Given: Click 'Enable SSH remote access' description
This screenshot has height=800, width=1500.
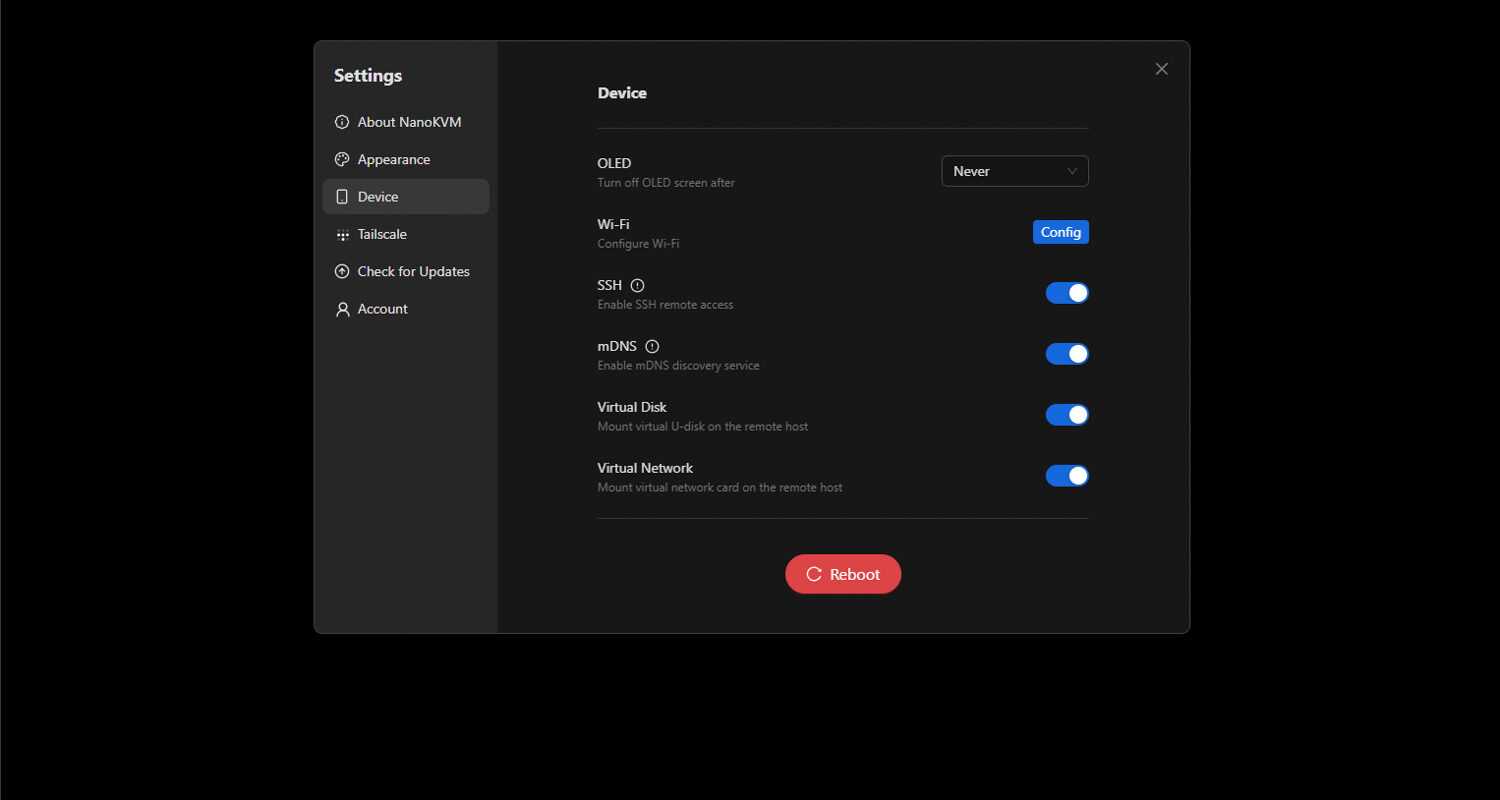Looking at the screenshot, I should [x=665, y=305].
